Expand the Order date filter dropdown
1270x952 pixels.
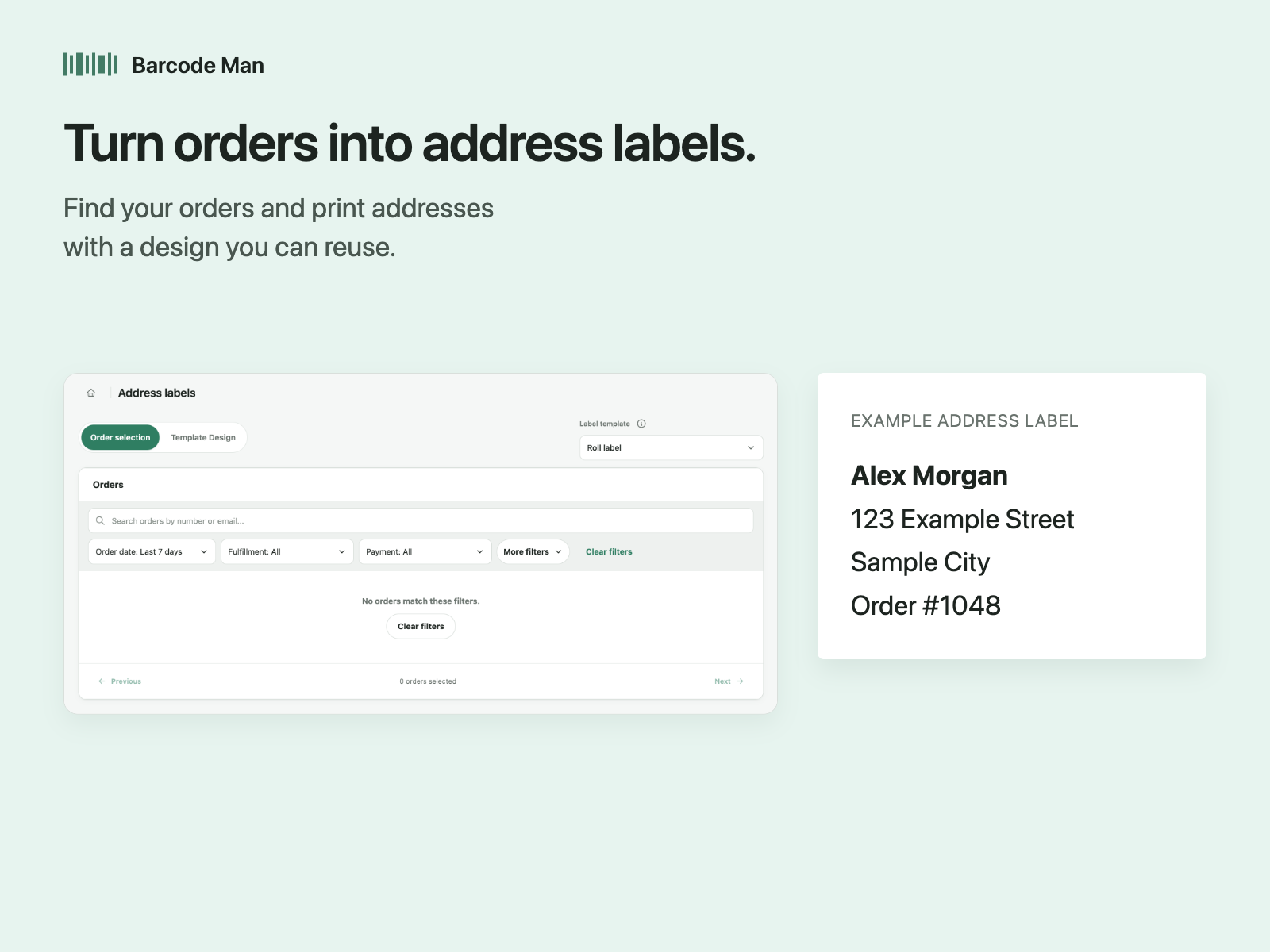pyautogui.click(x=152, y=552)
